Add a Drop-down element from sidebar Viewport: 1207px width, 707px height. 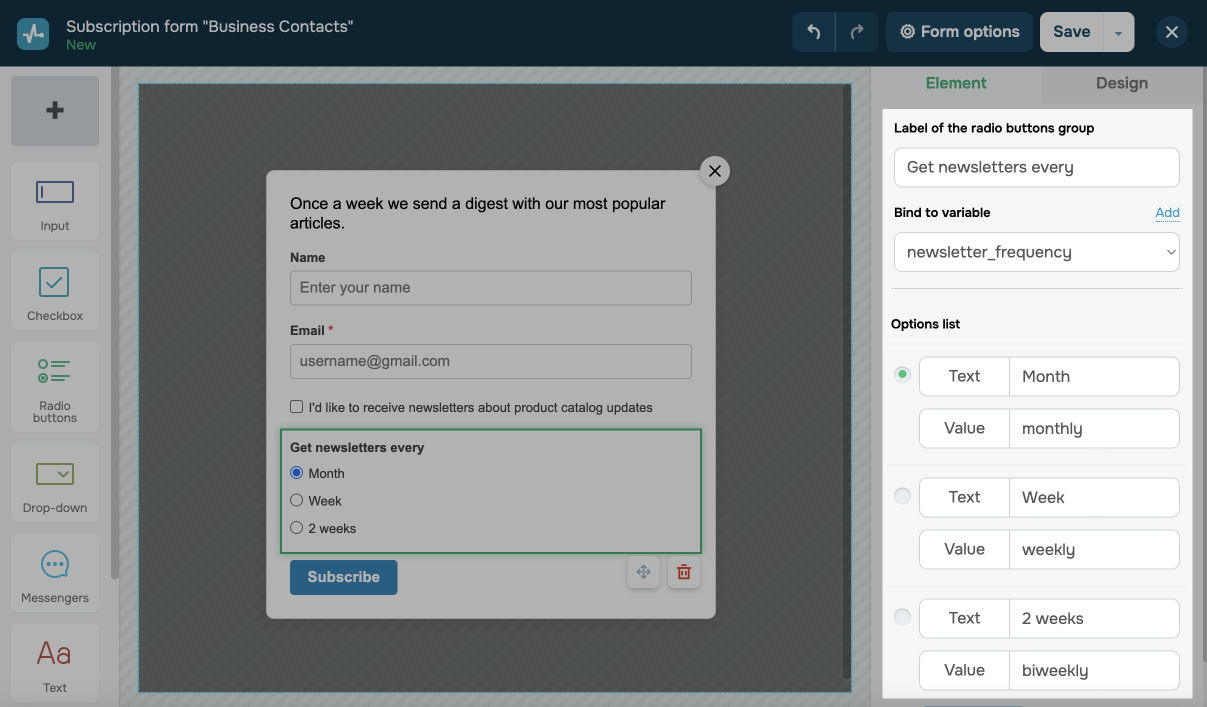coord(55,483)
